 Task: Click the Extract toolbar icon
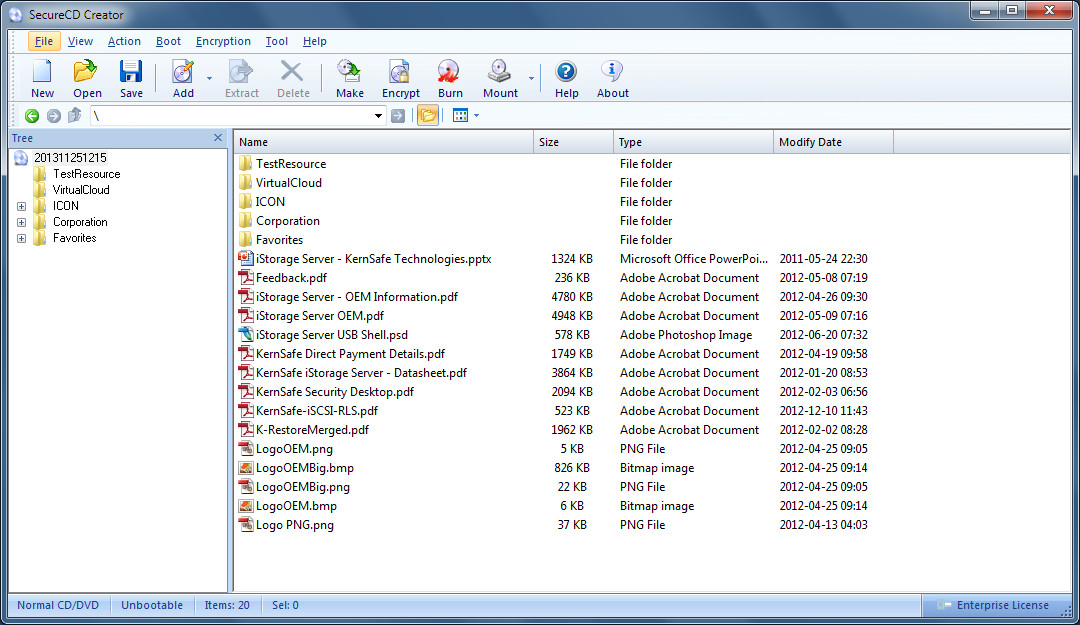[x=242, y=72]
